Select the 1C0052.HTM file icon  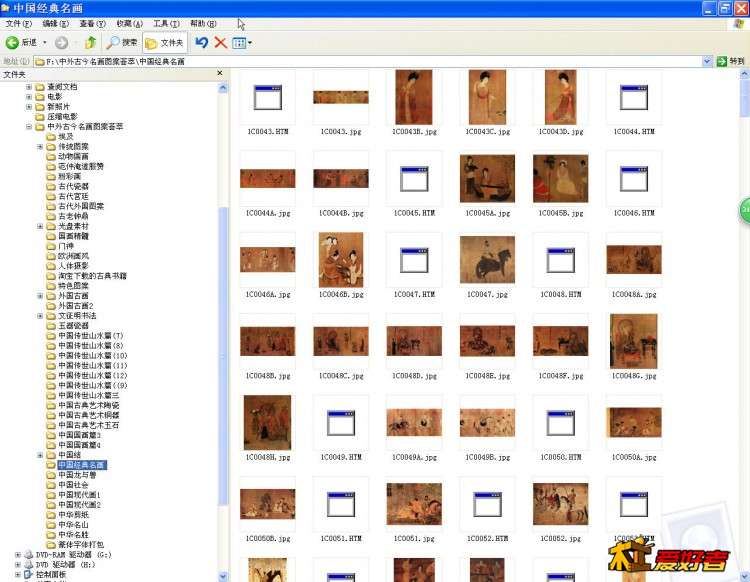pyautogui.click(x=487, y=504)
